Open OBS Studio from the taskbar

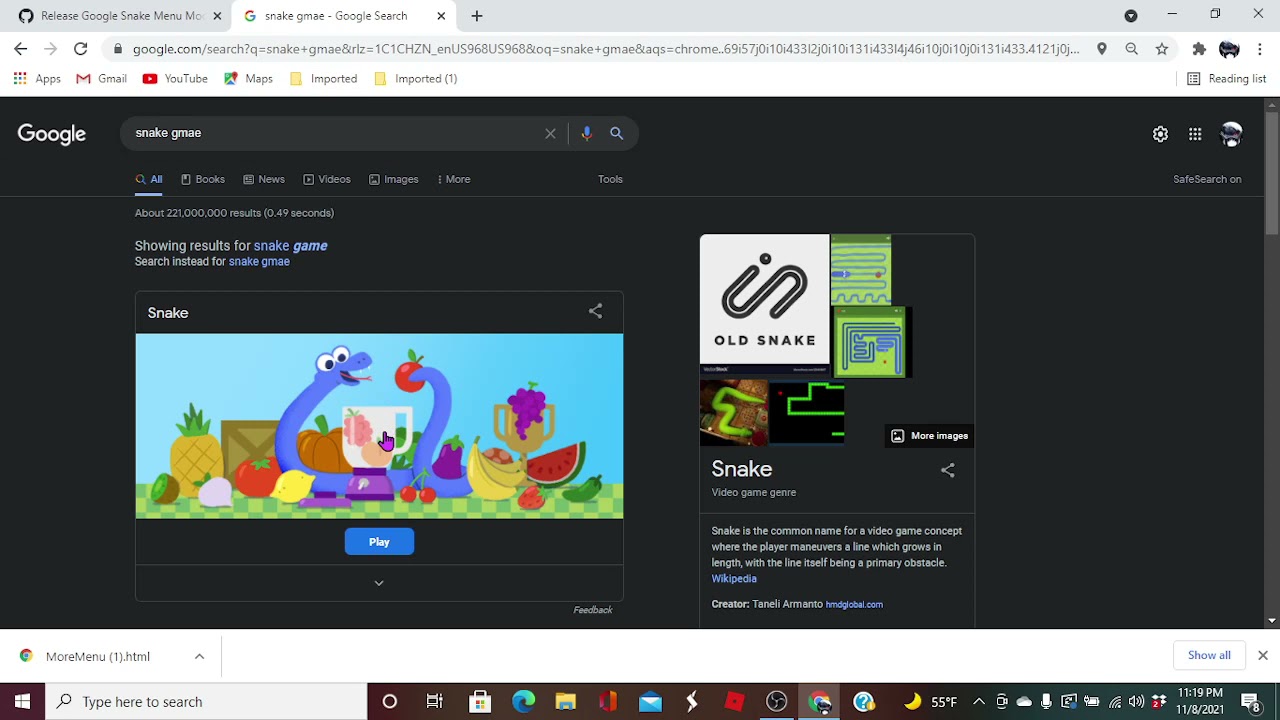[777, 701]
